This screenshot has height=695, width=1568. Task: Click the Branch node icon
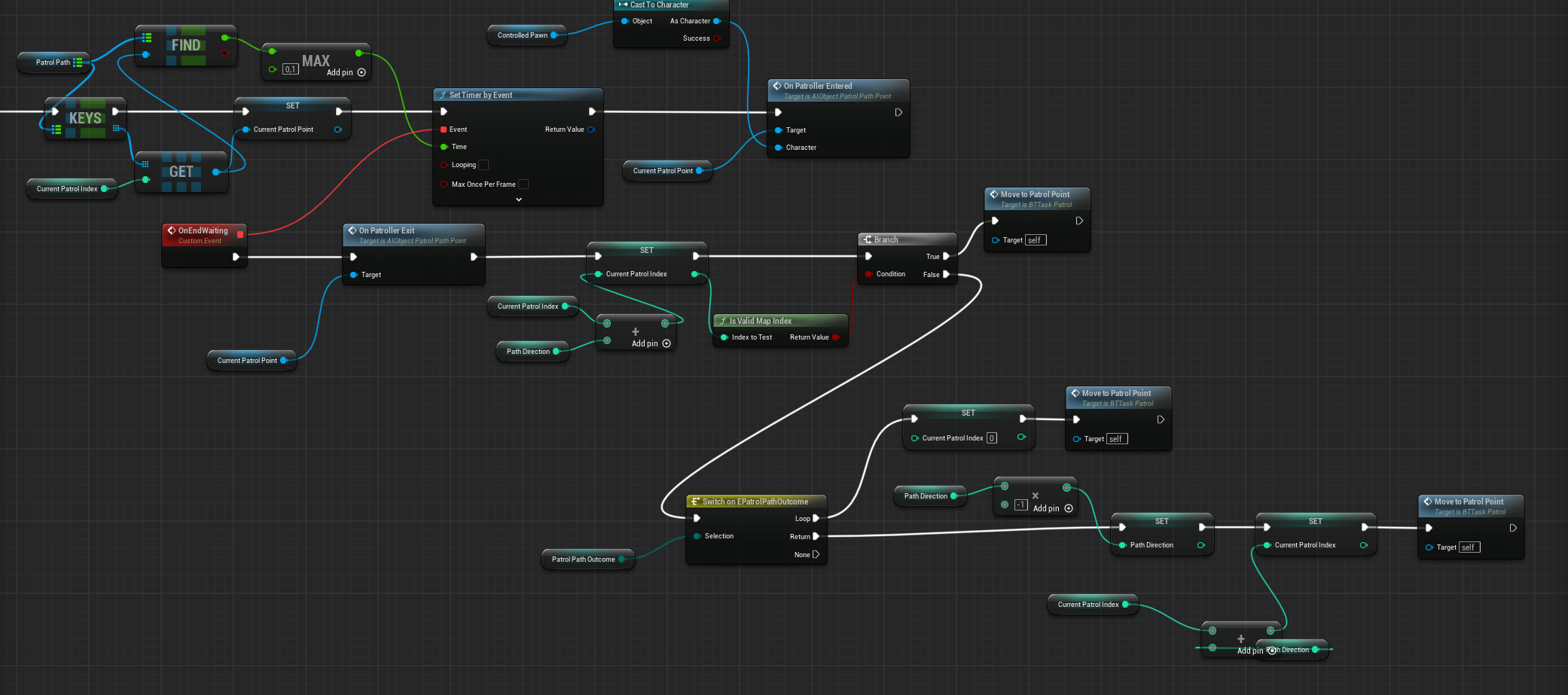click(x=868, y=239)
